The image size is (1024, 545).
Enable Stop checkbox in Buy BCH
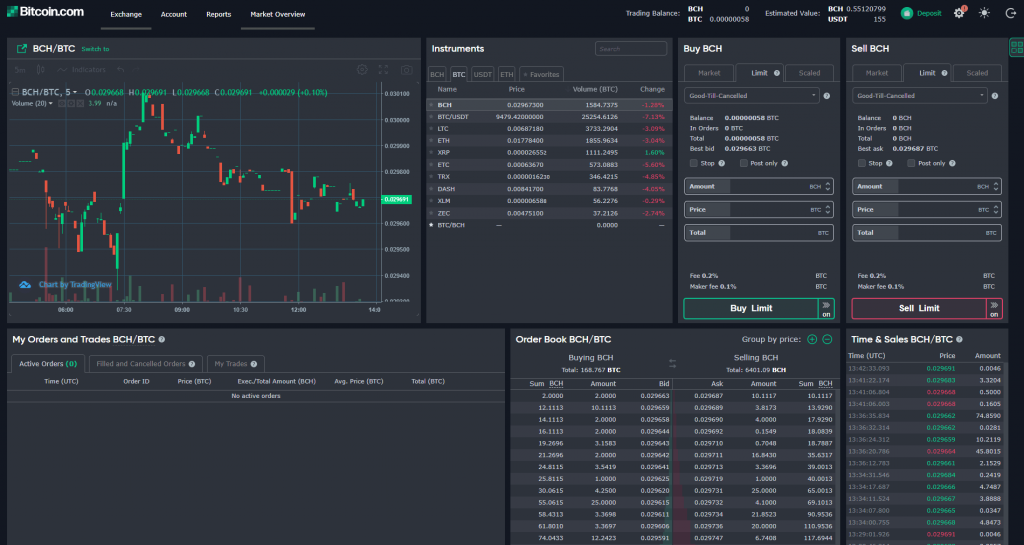(694, 163)
